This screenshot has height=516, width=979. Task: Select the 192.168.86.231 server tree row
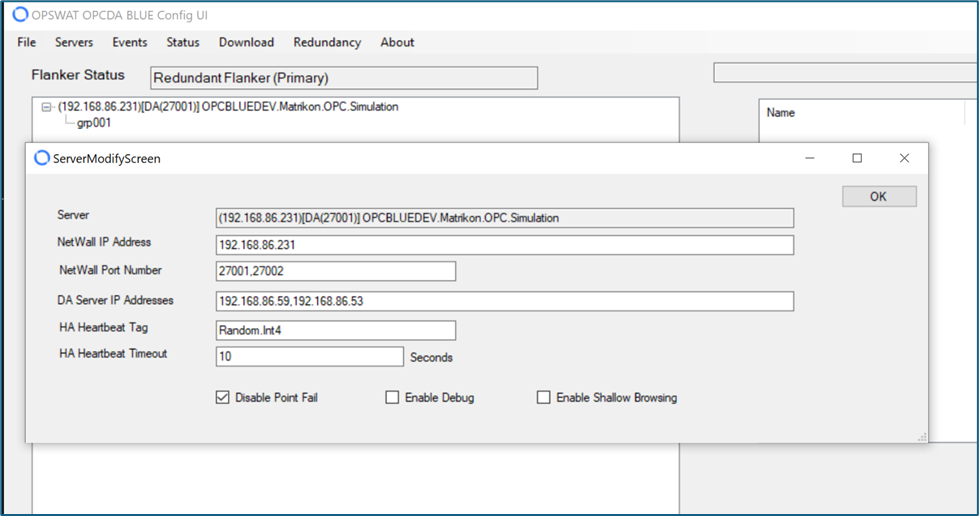[x=228, y=107]
